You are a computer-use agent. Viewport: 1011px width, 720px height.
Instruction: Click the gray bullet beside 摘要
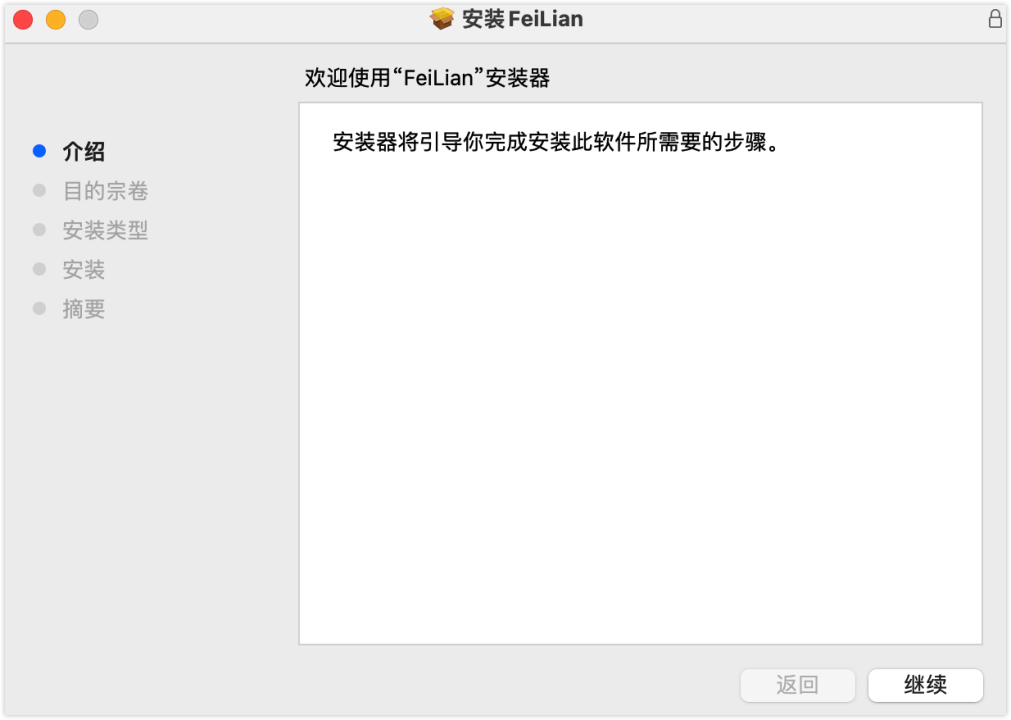39,308
